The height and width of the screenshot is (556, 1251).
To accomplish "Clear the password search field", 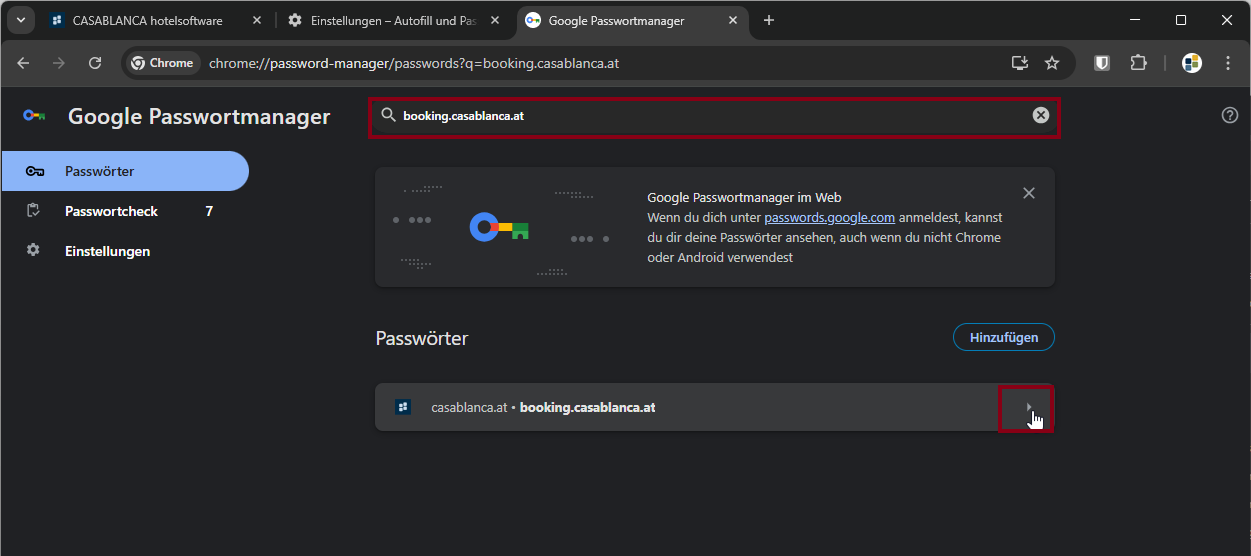I will click(x=1040, y=116).
